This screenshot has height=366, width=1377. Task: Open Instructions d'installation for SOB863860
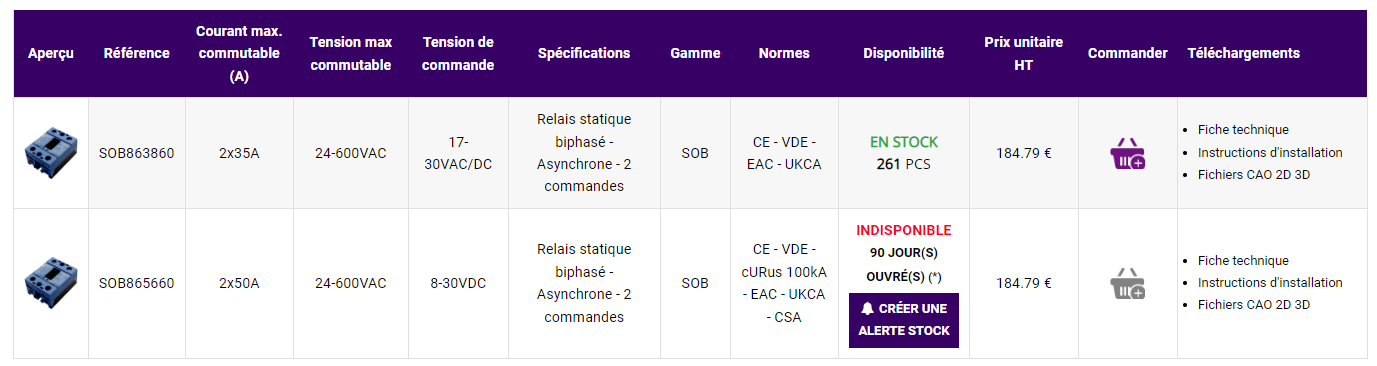pyautogui.click(x=1270, y=153)
